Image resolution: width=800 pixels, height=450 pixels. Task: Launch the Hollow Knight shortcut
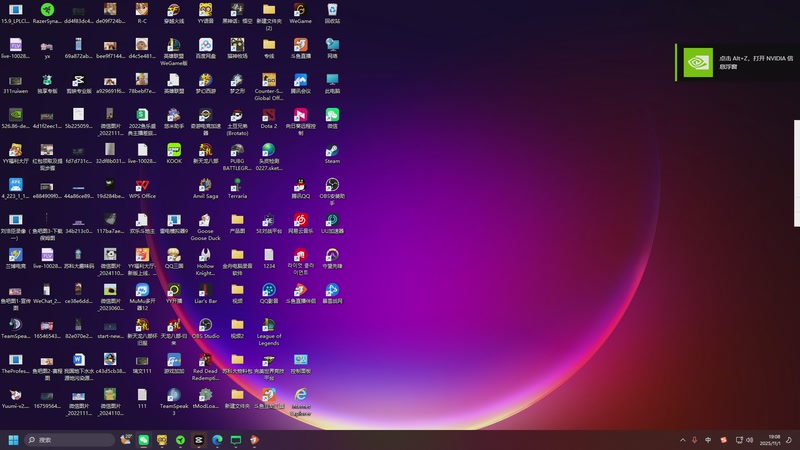[206, 262]
